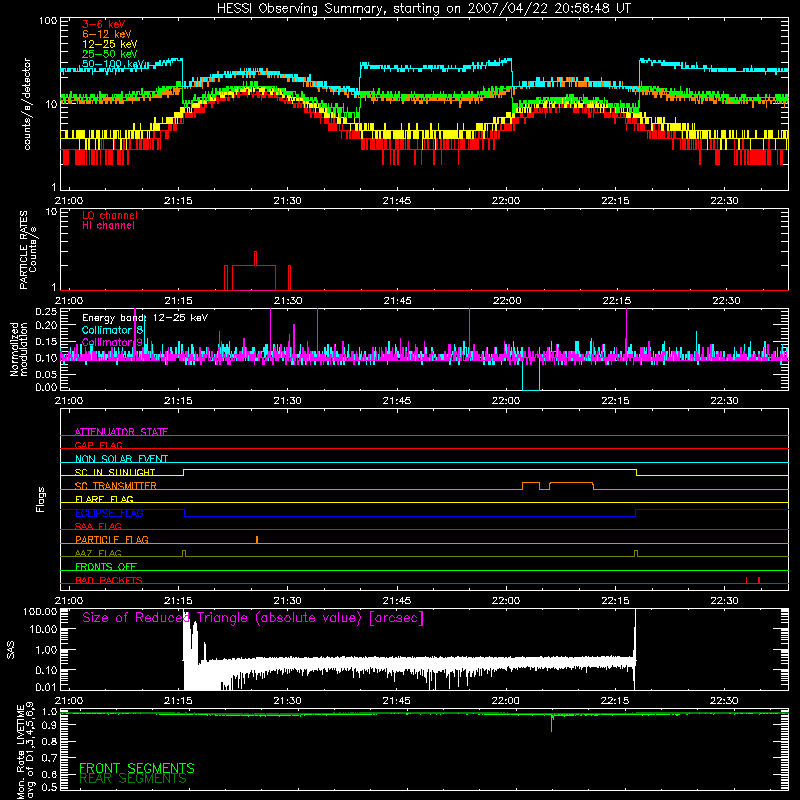Click the "SAA FLAG" label

[x=98, y=526]
